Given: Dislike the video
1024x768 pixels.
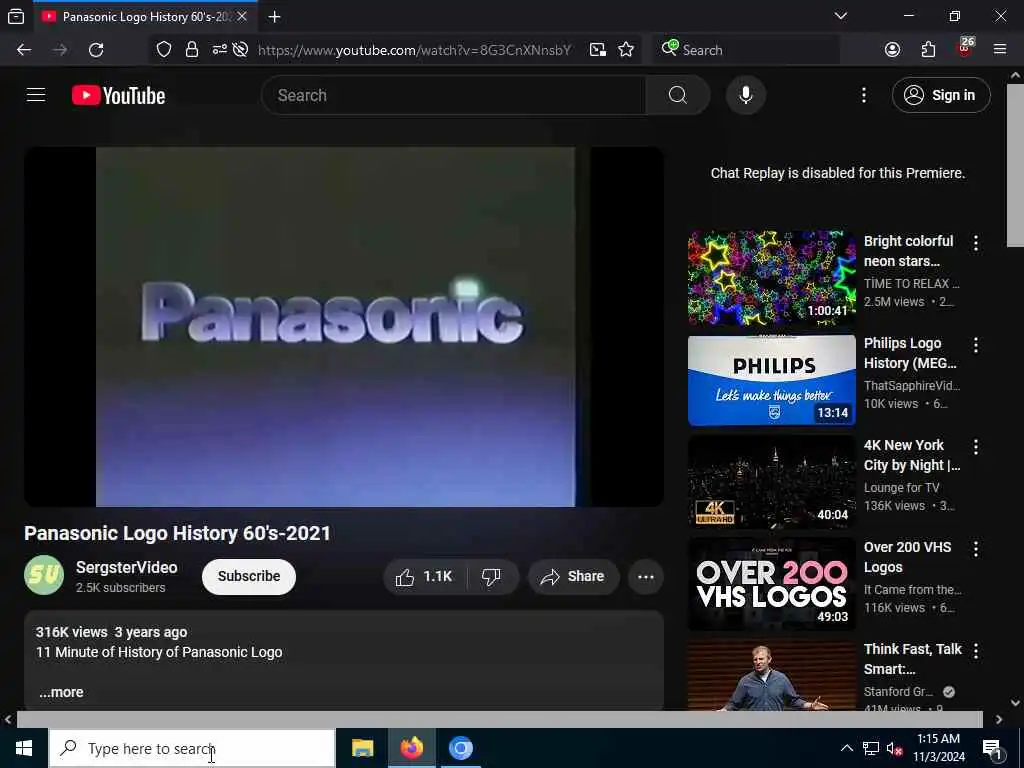Looking at the screenshot, I should (x=491, y=577).
